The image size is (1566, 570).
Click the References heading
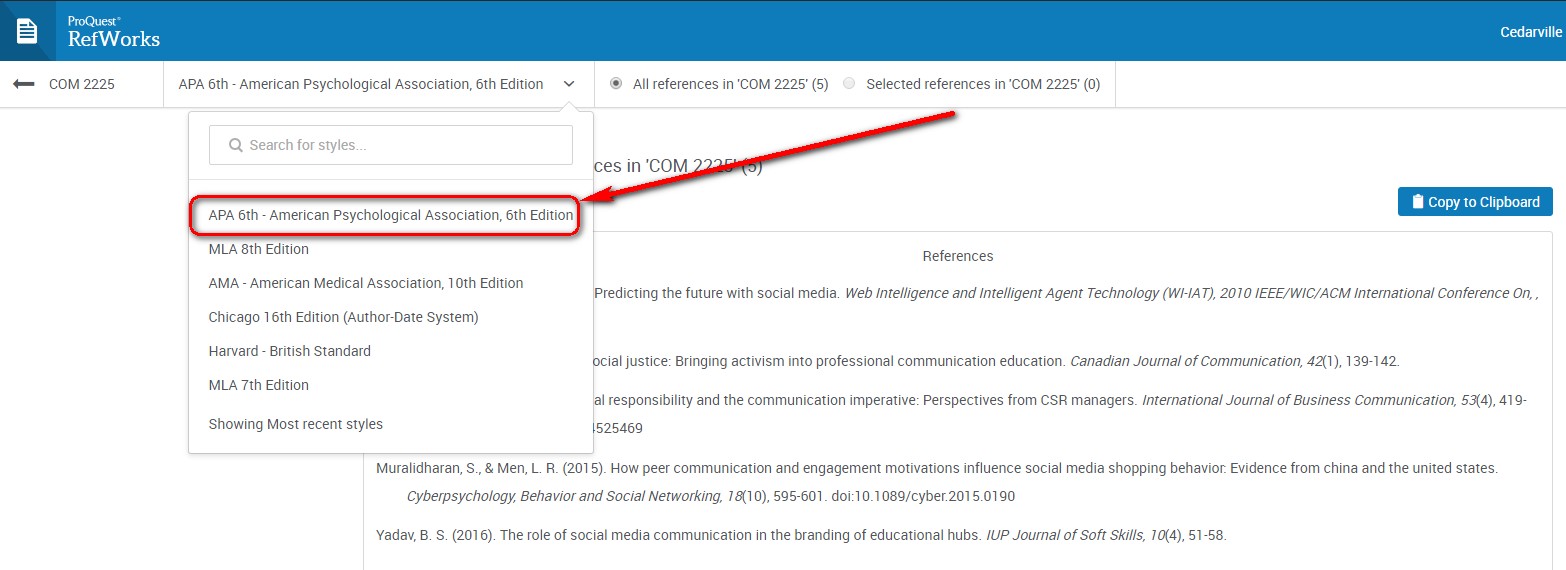(x=958, y=256)
